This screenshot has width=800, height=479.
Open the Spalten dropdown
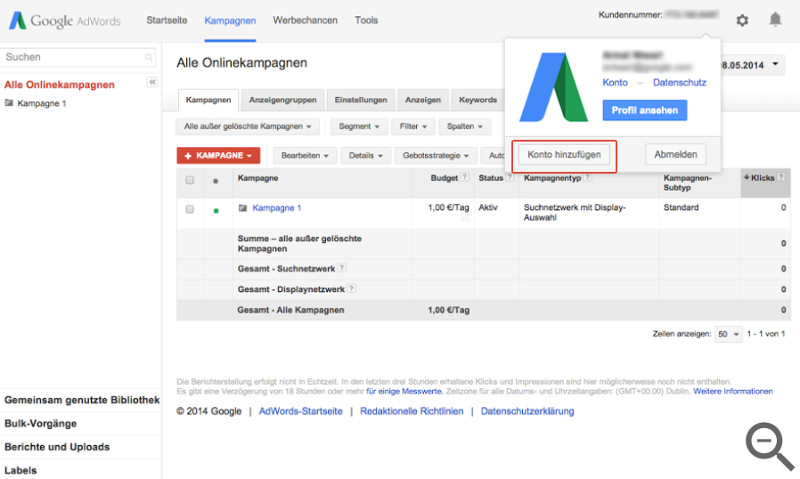[x=465, y=127]
